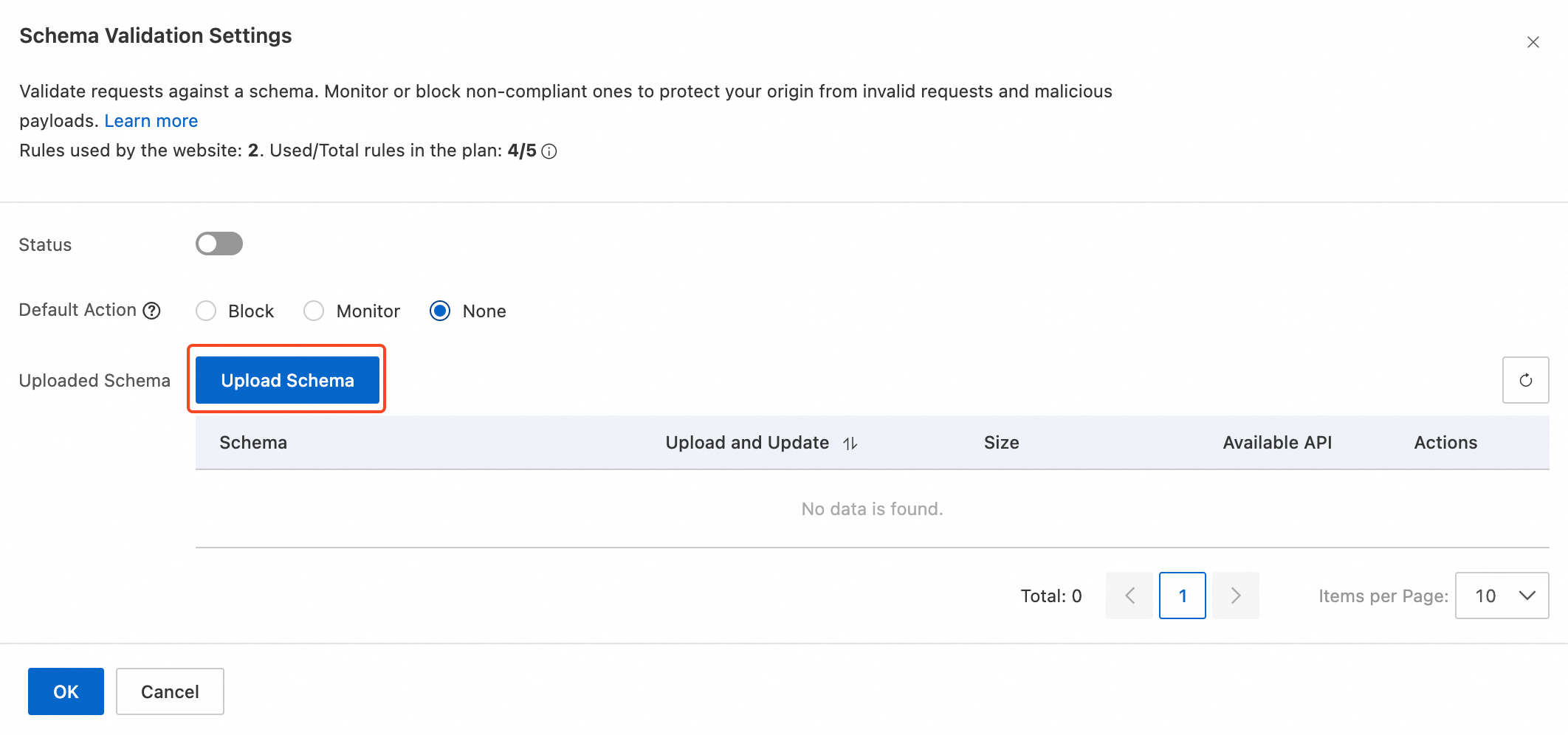Click page number 1
The height and width of the screenshot is (735, 1568).
tap(1182, 596)
